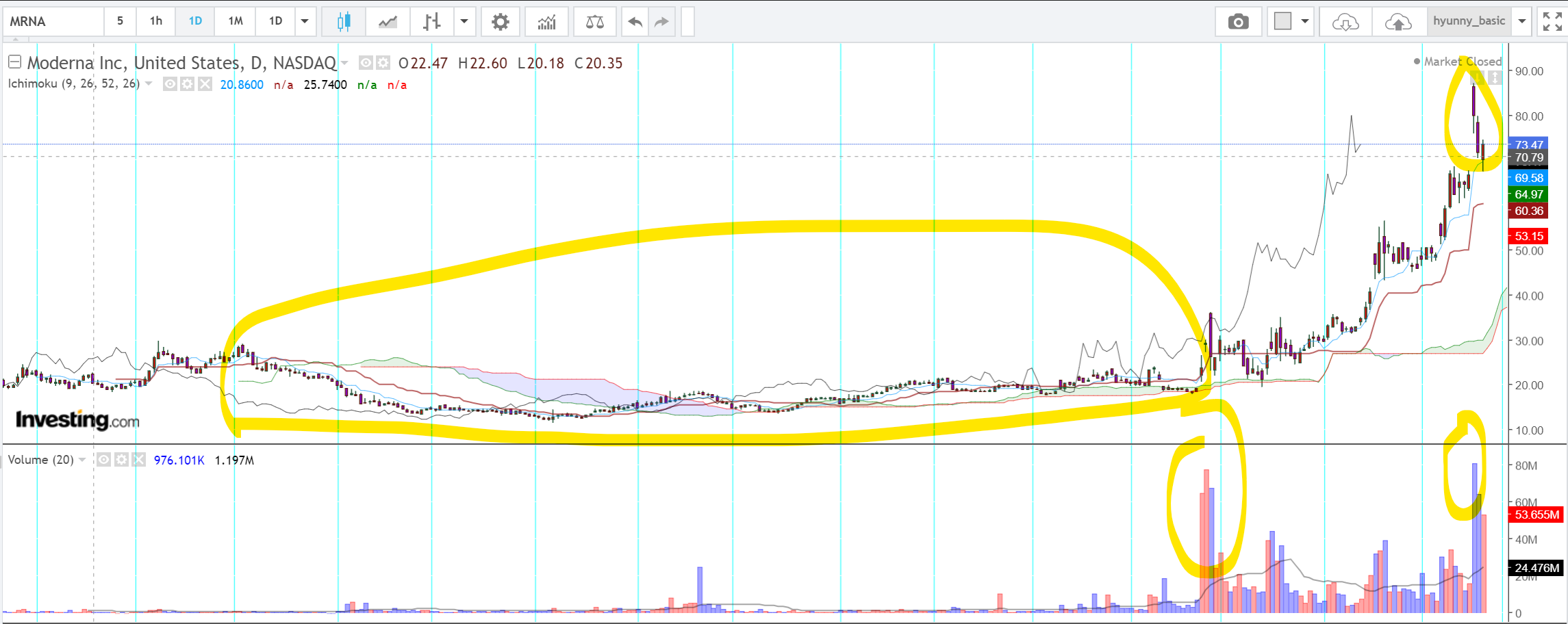Click the Ichimoku value 25.7400

coord(325,85)
